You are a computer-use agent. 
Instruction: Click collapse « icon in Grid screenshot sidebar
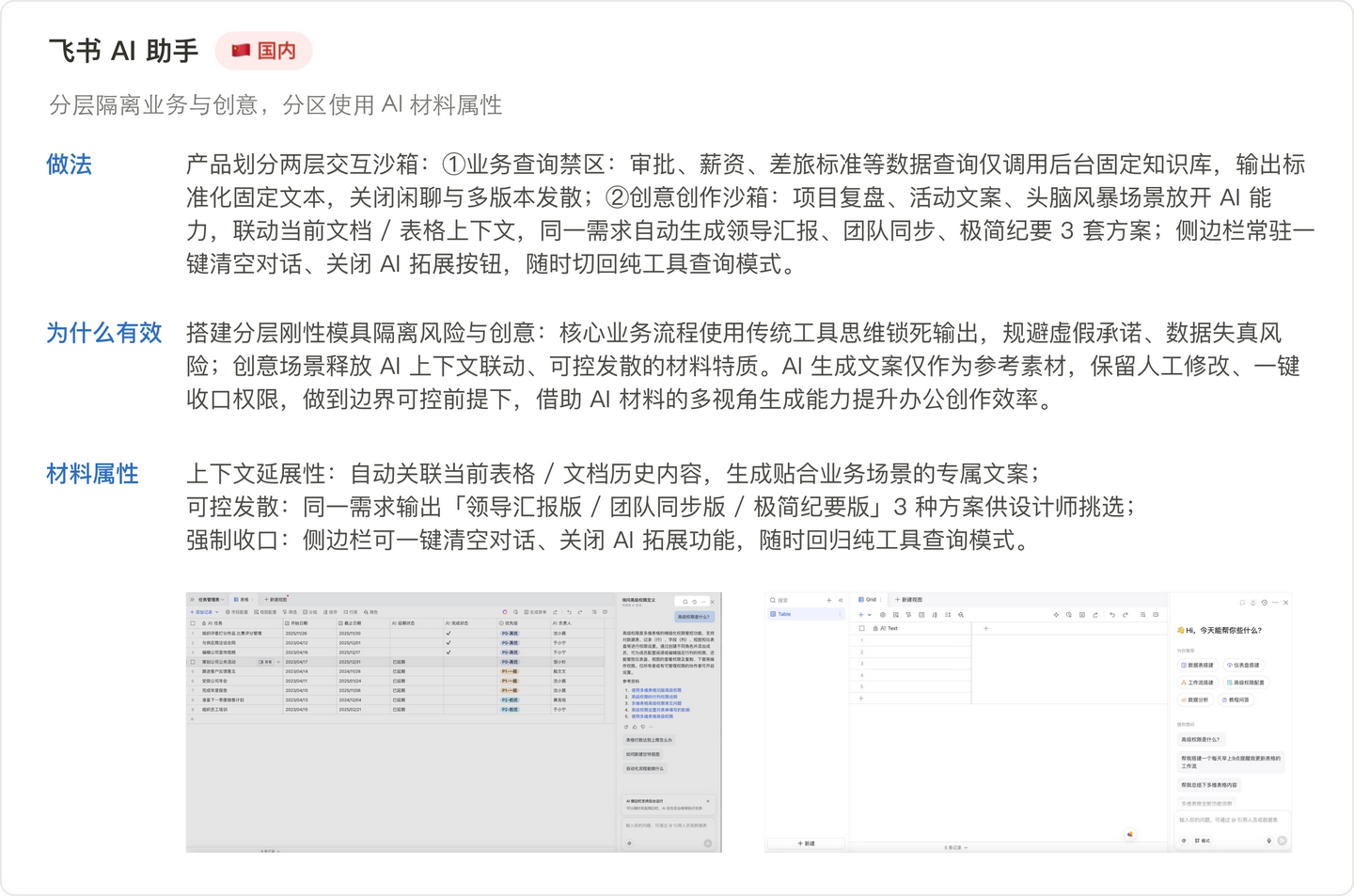point(841,600)
